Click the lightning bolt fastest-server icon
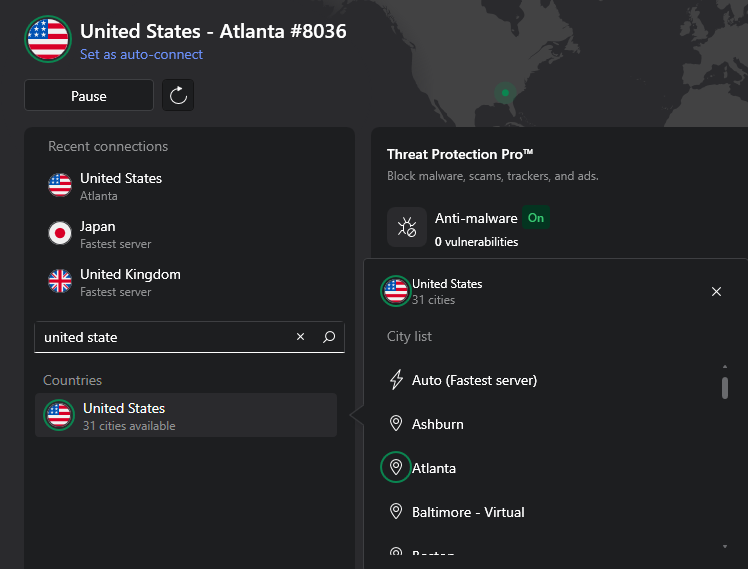 (396, 380)
